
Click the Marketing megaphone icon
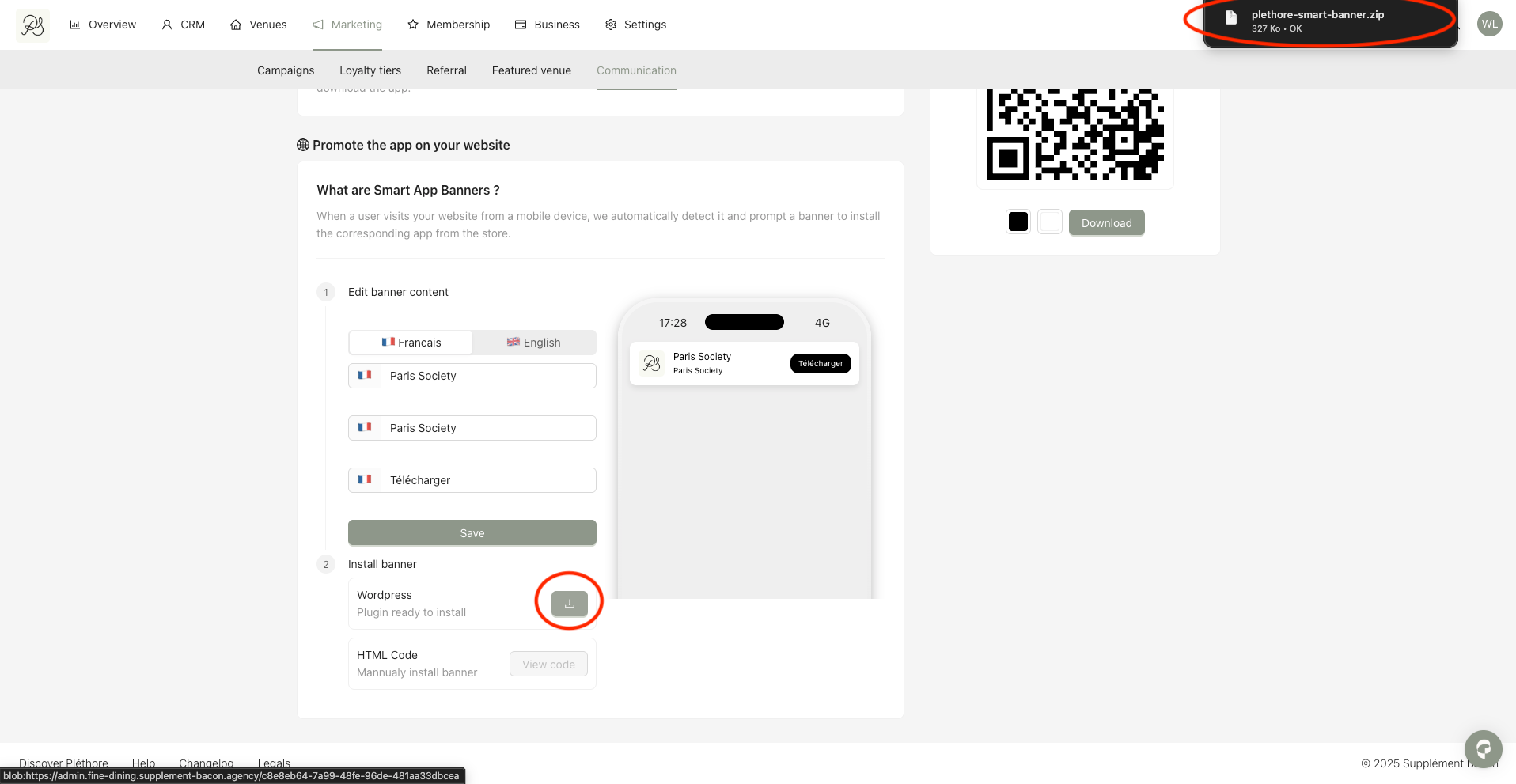pyautogui.click(x=318, y=25)
